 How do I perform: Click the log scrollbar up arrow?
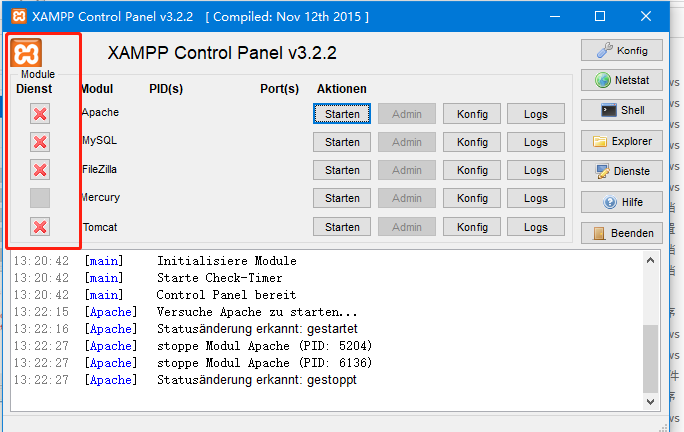pos(650,260)
